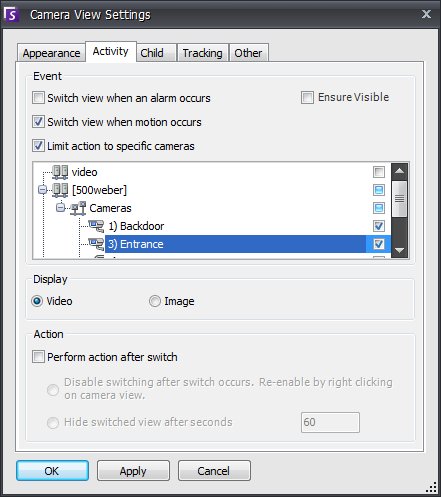This screenshot has width=441, height=497.
Task: Click the camera list scroll down arrow
Action: point(399,250)
